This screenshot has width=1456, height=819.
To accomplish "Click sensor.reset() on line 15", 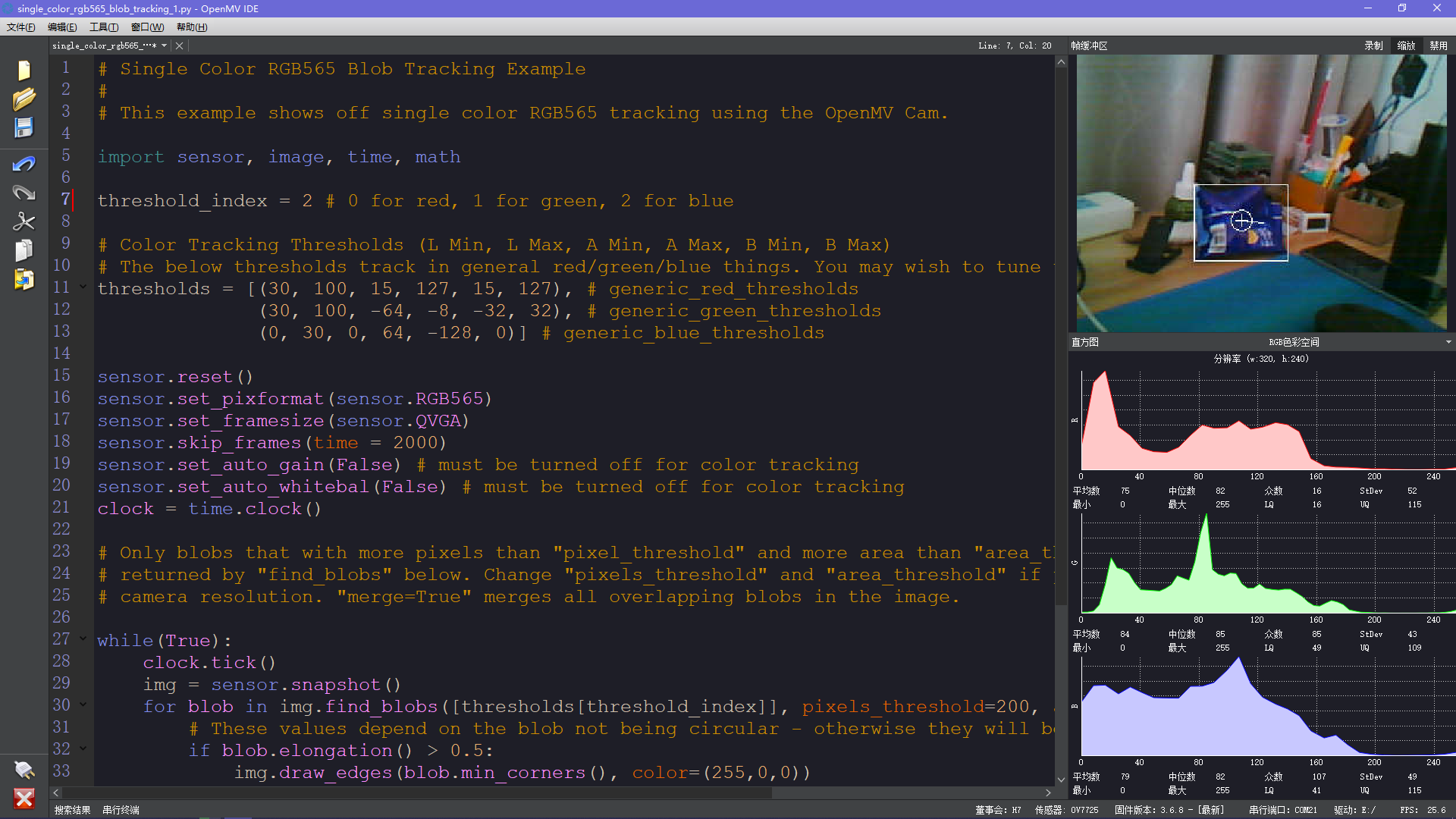I will coord(175,377).
